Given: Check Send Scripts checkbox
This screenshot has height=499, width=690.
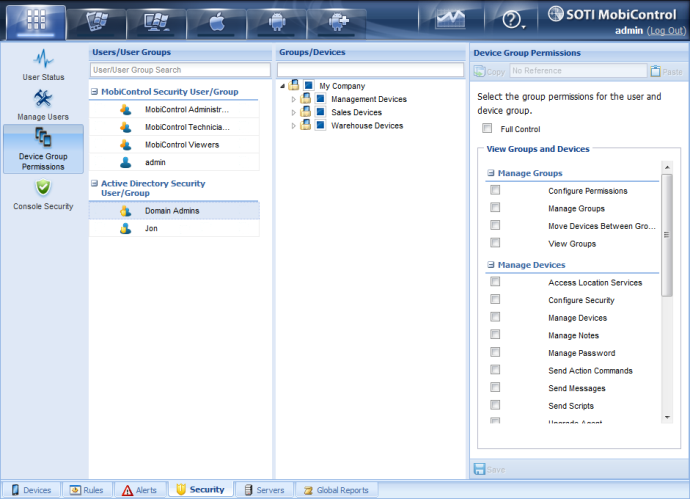Looking at the screenshot, I should [495, 405].
